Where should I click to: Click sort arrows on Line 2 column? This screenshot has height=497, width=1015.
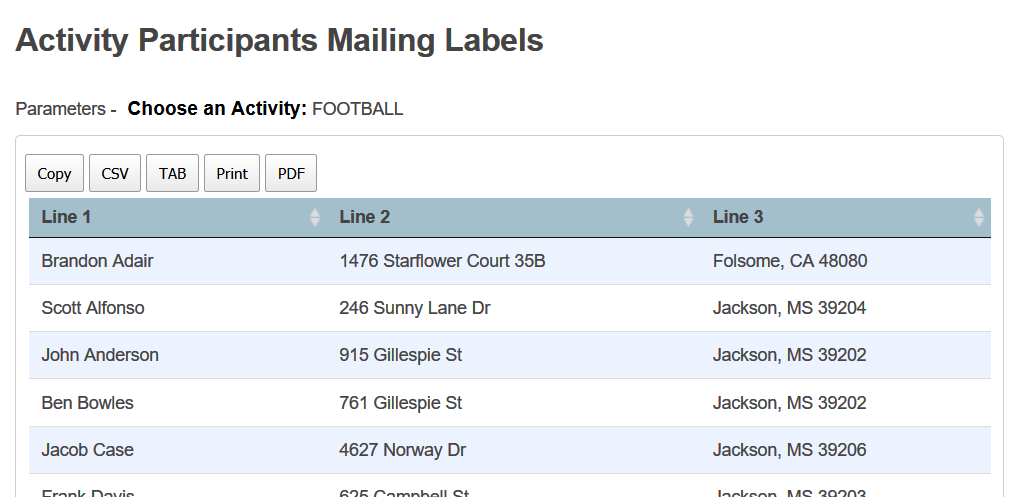(688, 217)
